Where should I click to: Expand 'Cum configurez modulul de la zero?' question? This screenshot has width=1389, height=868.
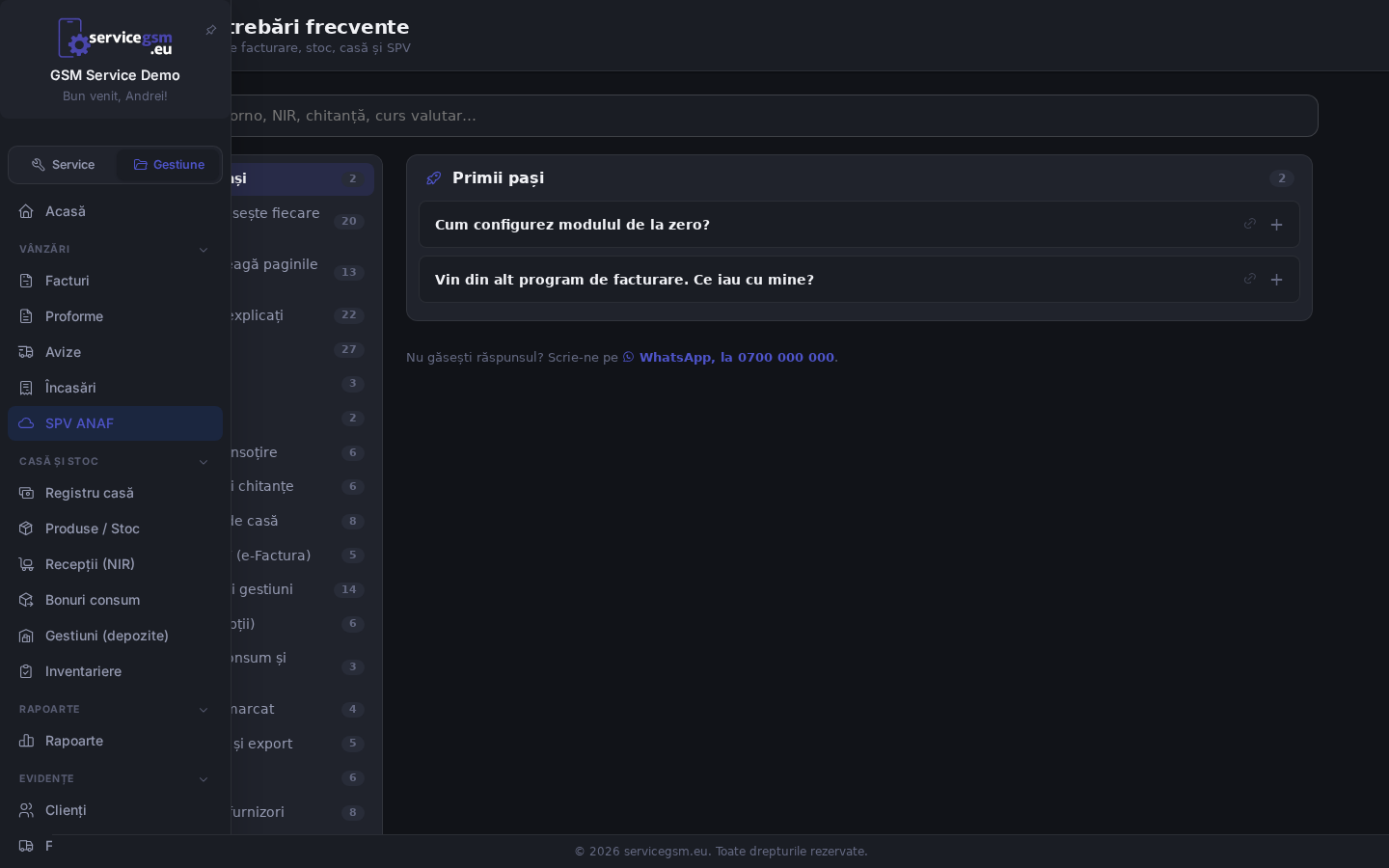[x=1276, y=225]
